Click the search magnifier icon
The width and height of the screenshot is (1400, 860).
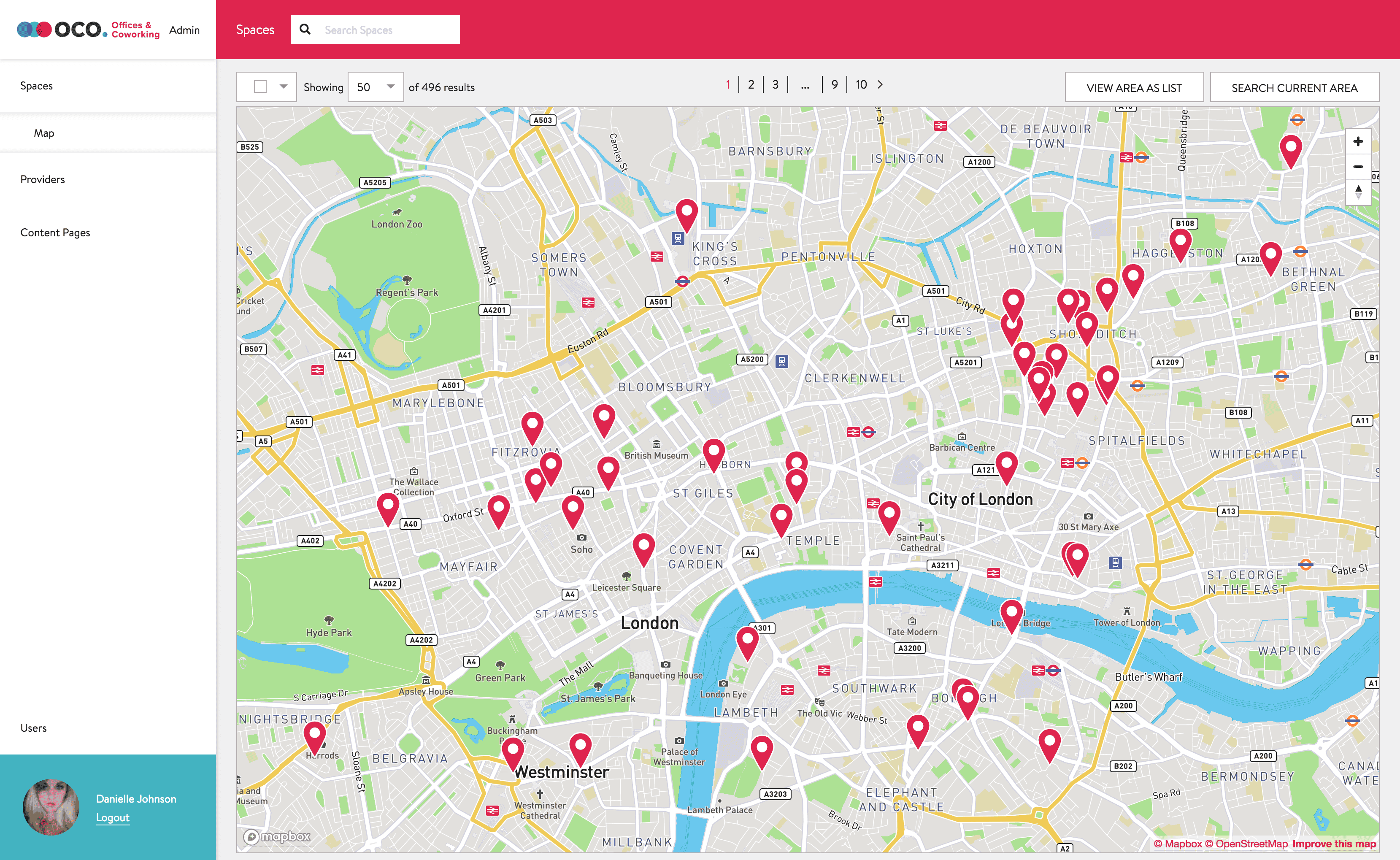coord(305,30)
